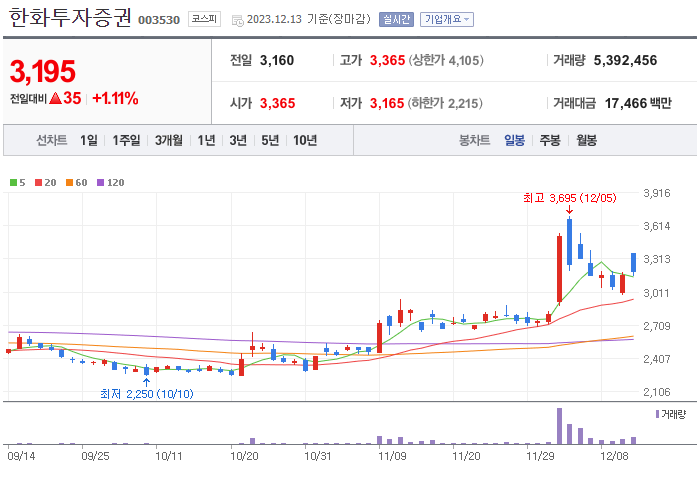Viewport: 697px width, 481px height.
Task: Click the previous close value 3,160
Action: [277, 60]
